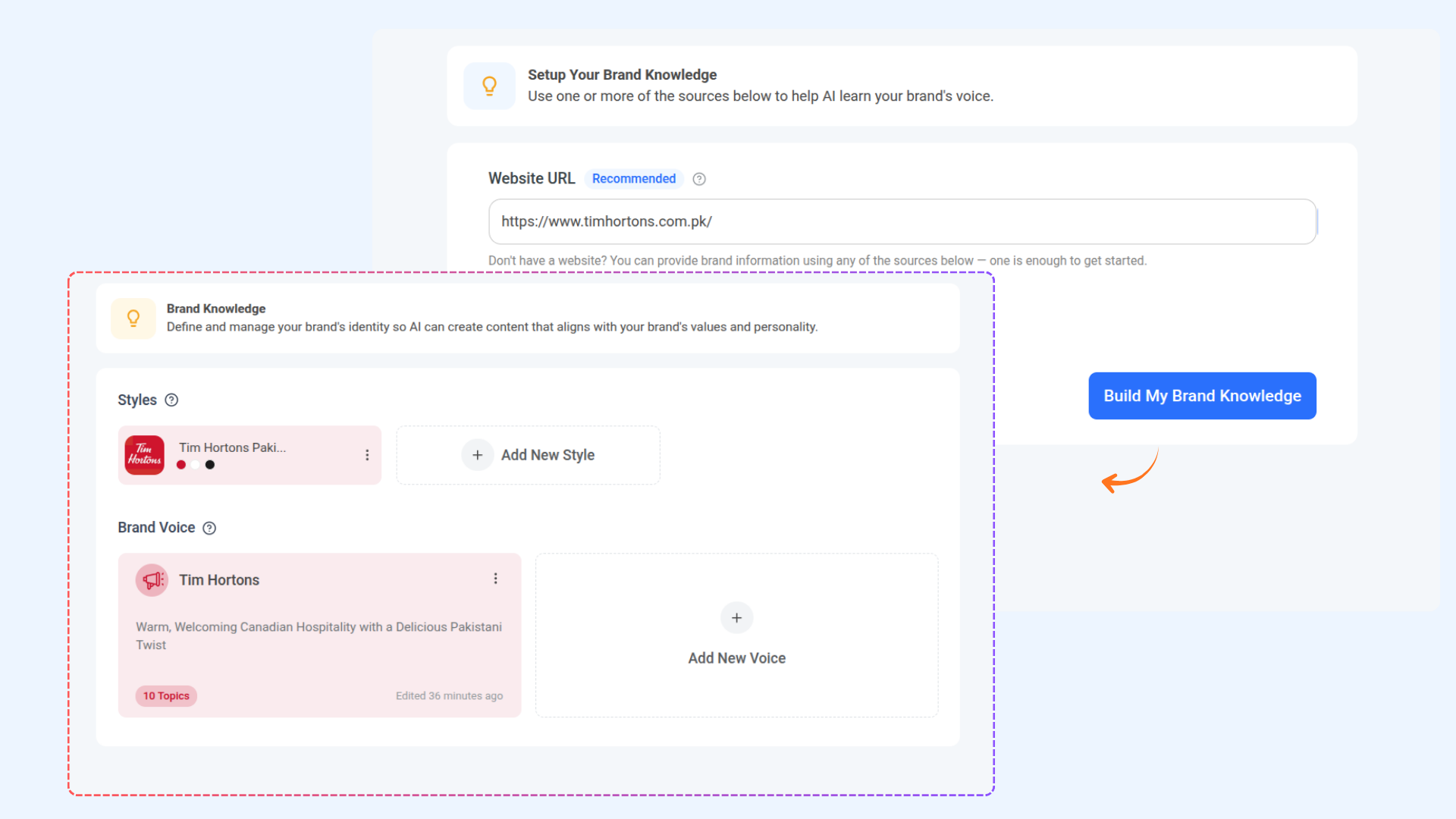The image size is (1456, 819).
Task: Open three-dot menu on Tim Hortons voice card
Action: [495, 579]
